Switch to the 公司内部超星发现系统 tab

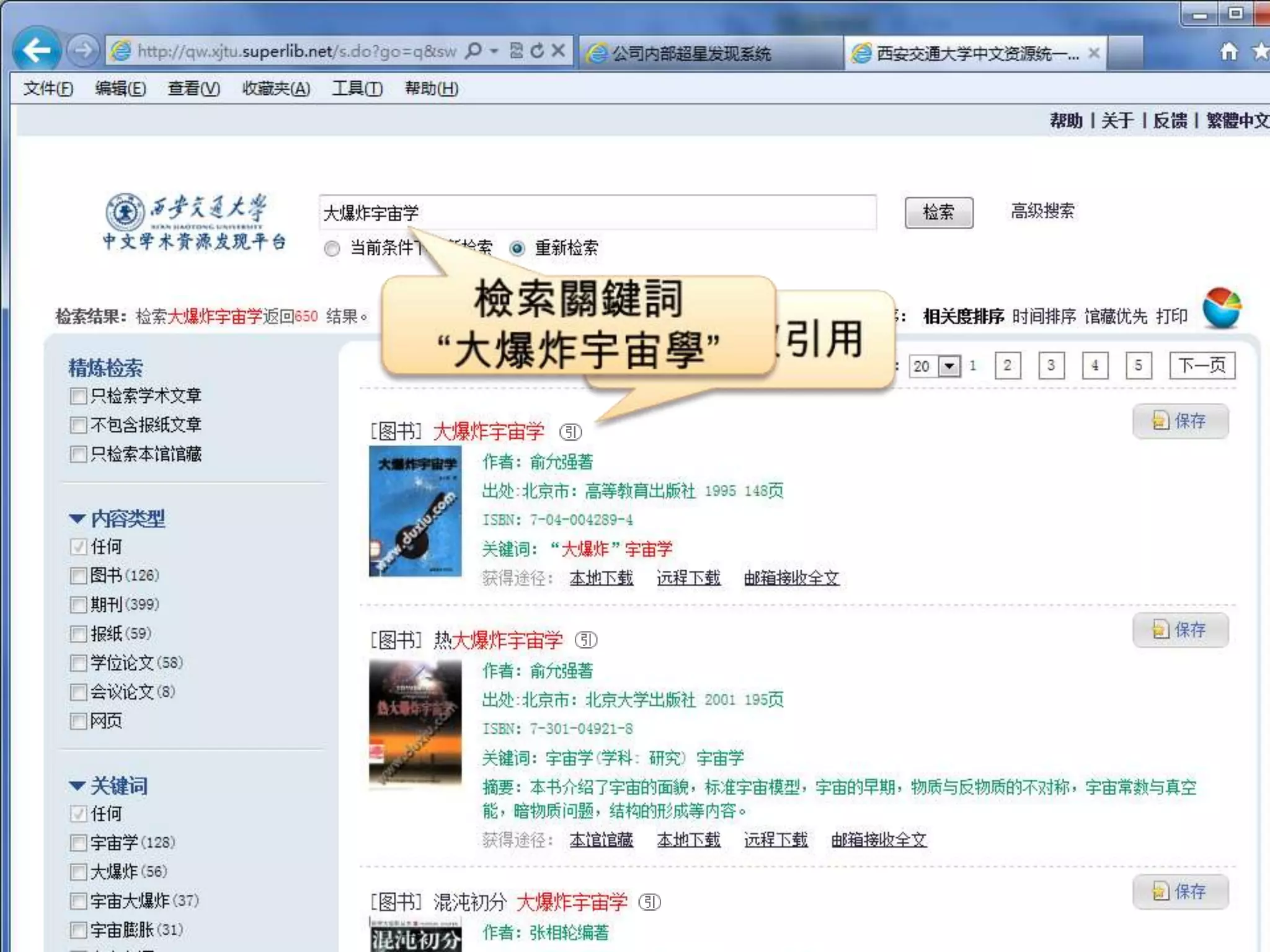691,53
